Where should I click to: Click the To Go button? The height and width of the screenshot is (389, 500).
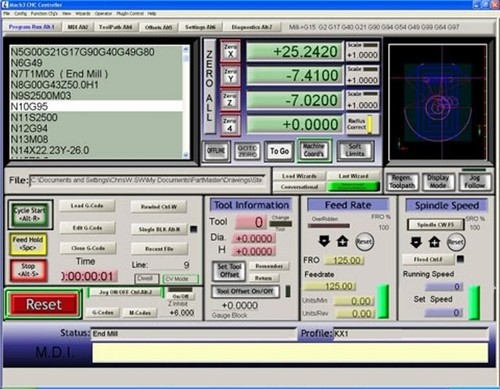(x=279, y=151)
